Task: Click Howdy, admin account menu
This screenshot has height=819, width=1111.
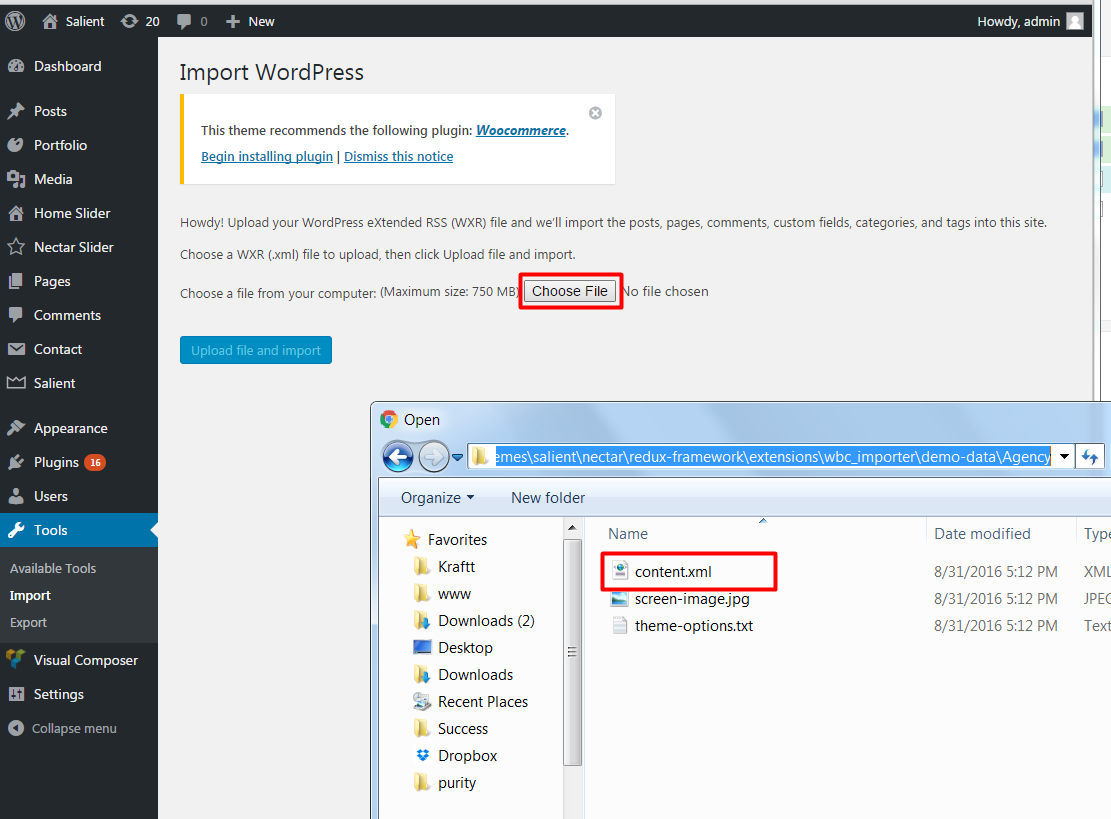Action: [1018, 21]
